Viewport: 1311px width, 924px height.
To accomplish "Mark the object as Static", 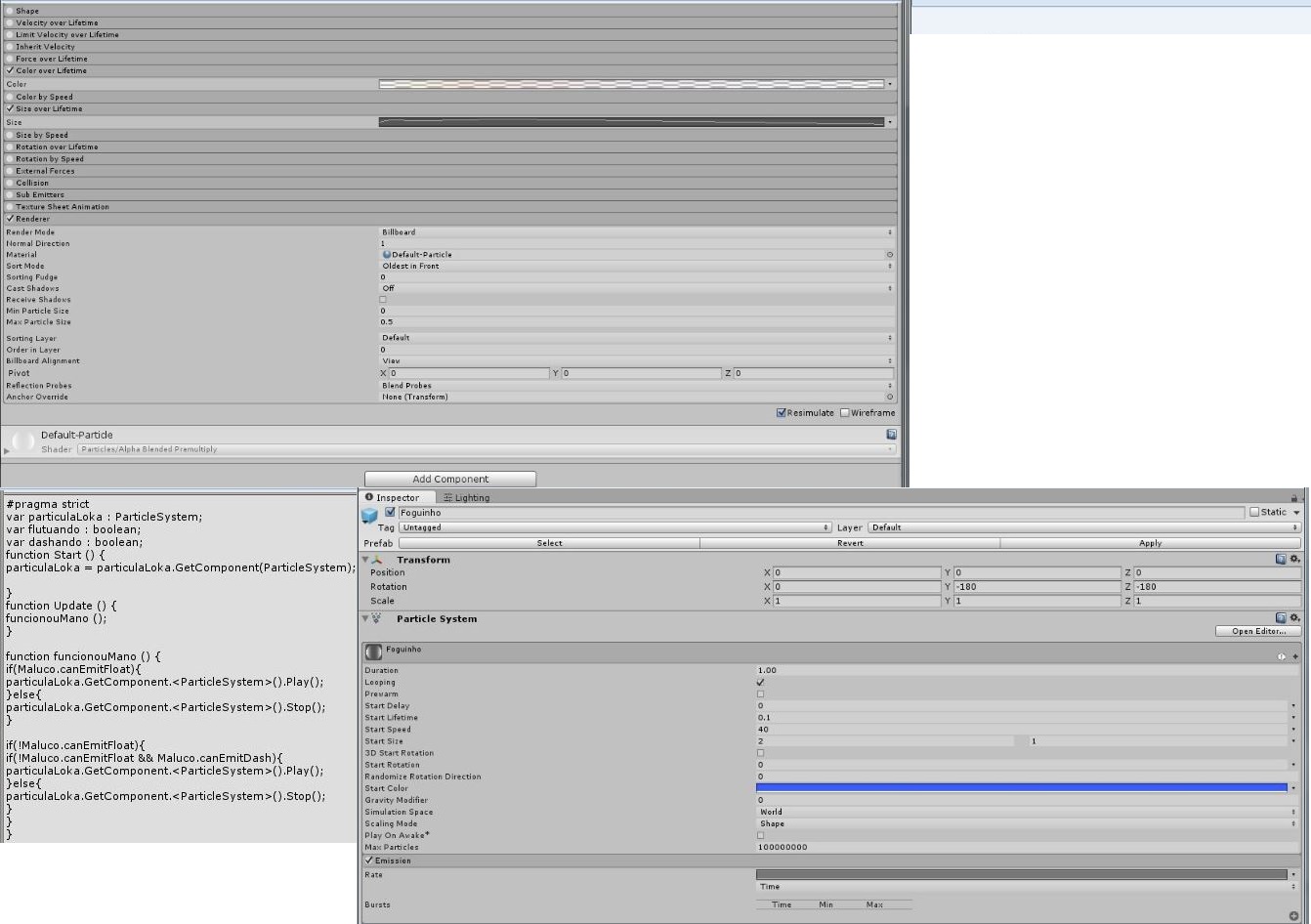I will pos(1254,512).
